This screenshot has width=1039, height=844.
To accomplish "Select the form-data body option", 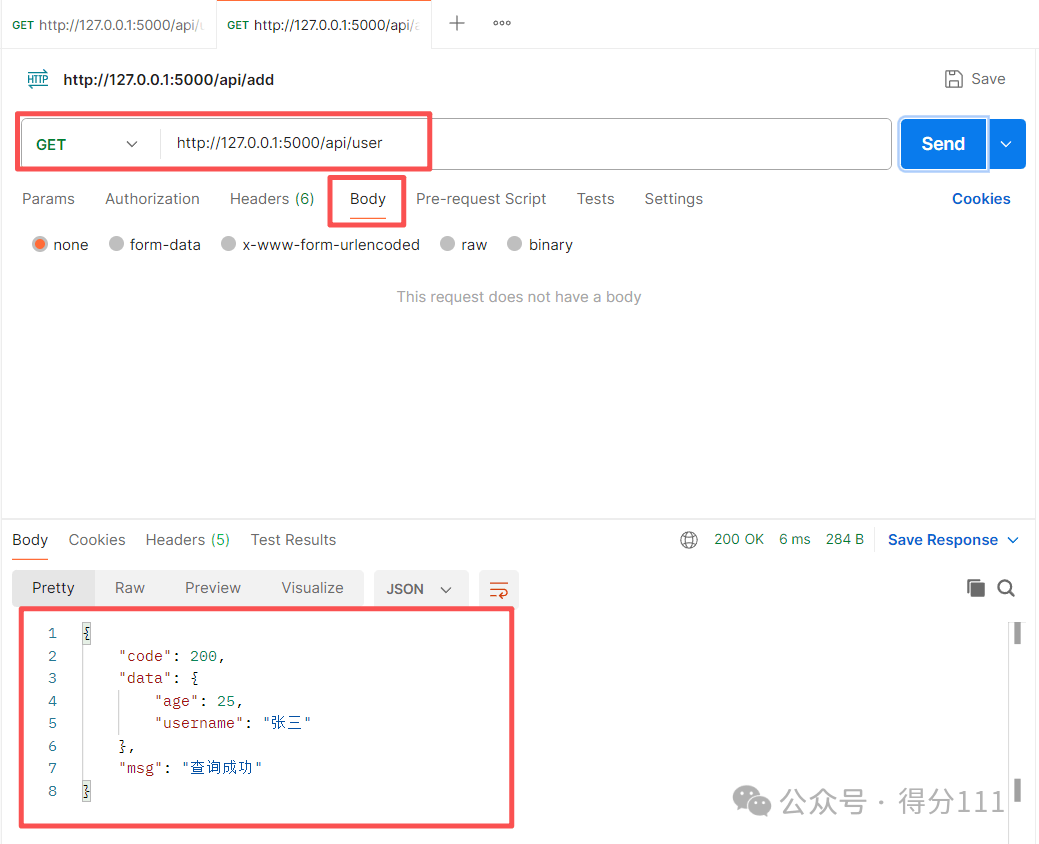I will pyautogui.click(x=117, y=244).
